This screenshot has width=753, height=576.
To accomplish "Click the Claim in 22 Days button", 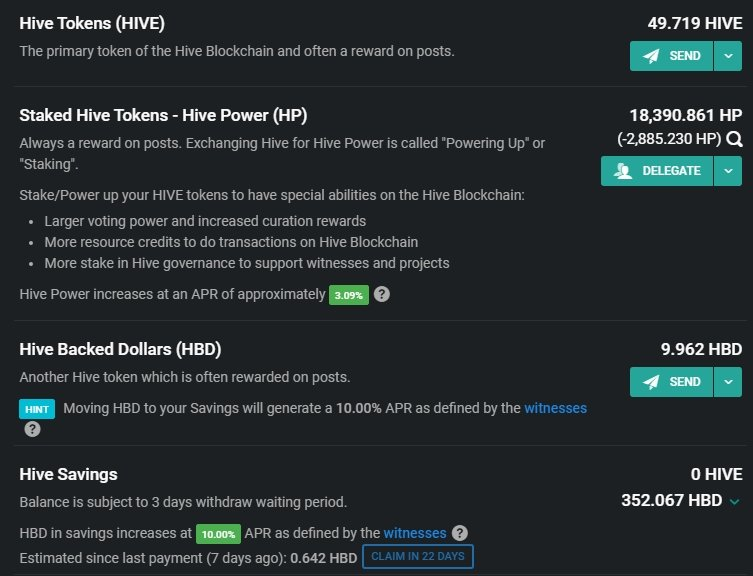I will 418,556.
